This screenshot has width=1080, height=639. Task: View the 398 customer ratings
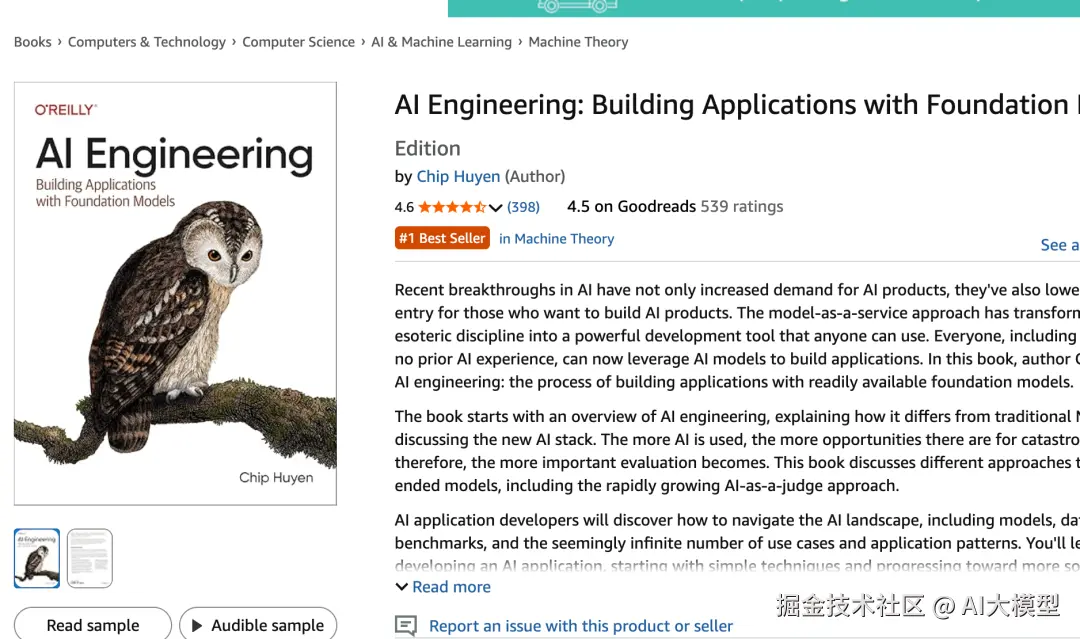523,207
